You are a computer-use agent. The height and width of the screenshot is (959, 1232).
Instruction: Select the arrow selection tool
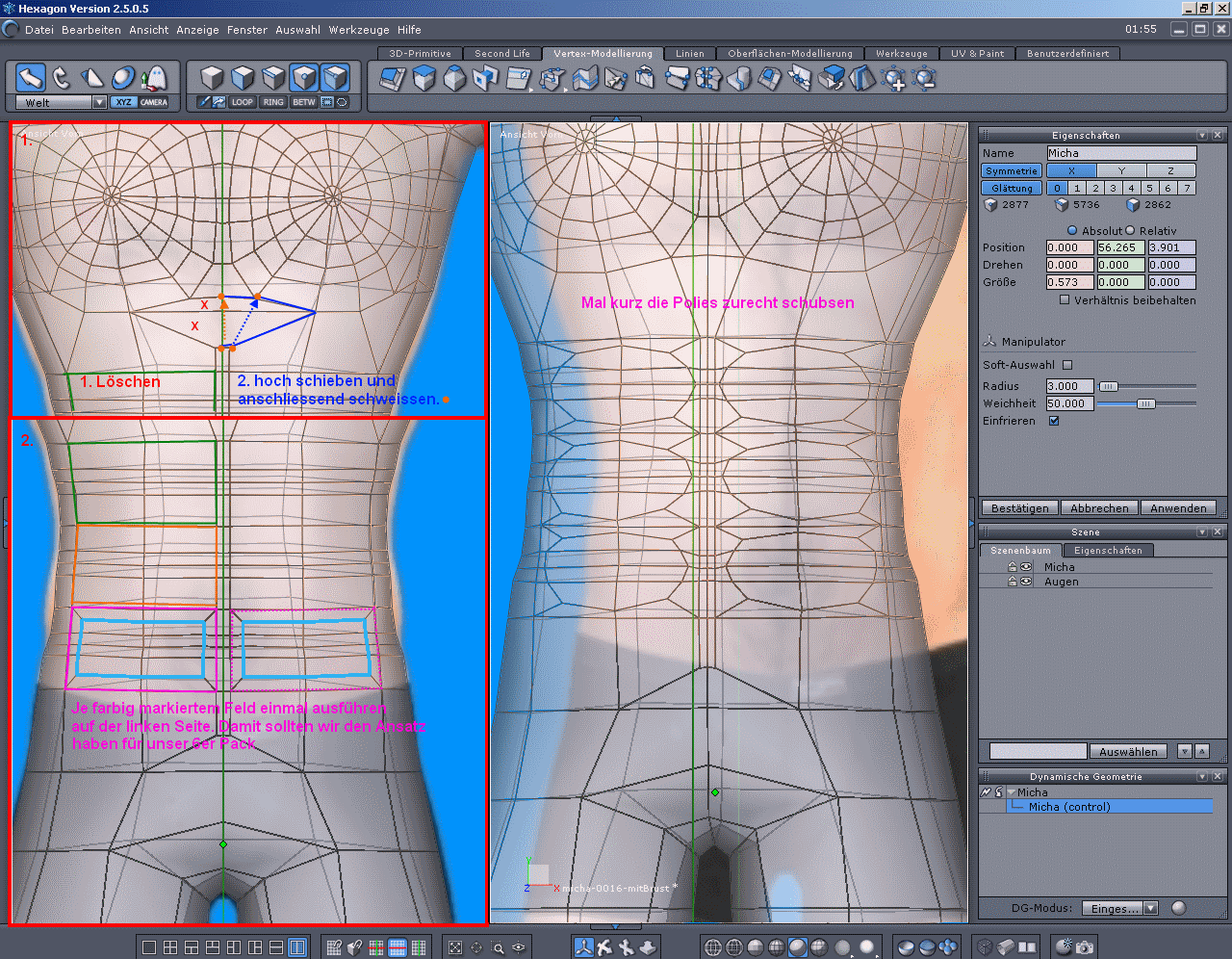31,78
